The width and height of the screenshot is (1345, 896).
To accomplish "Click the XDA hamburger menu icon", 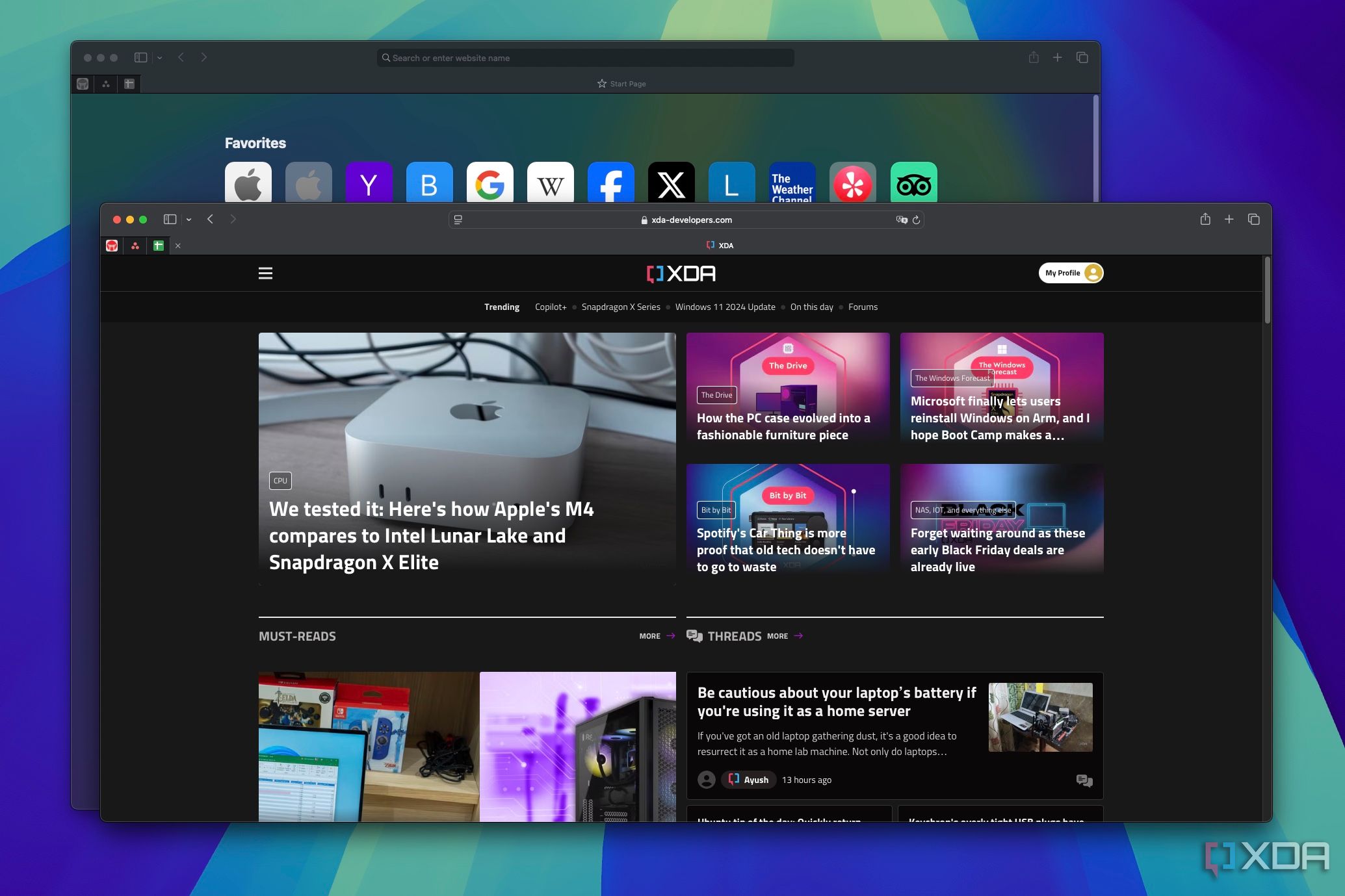I will [264, 272].
